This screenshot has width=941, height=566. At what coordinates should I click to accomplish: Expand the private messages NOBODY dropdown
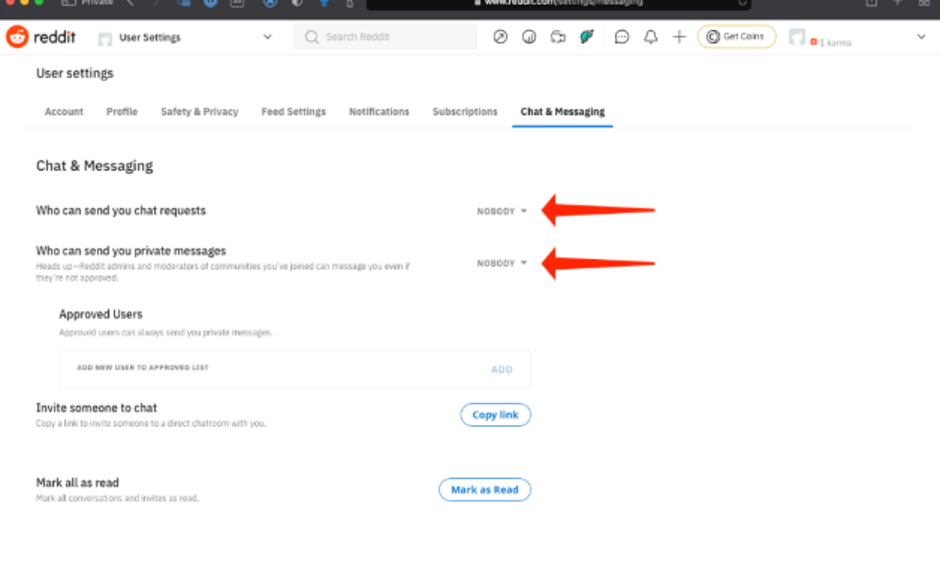click(x=502, y=263)
